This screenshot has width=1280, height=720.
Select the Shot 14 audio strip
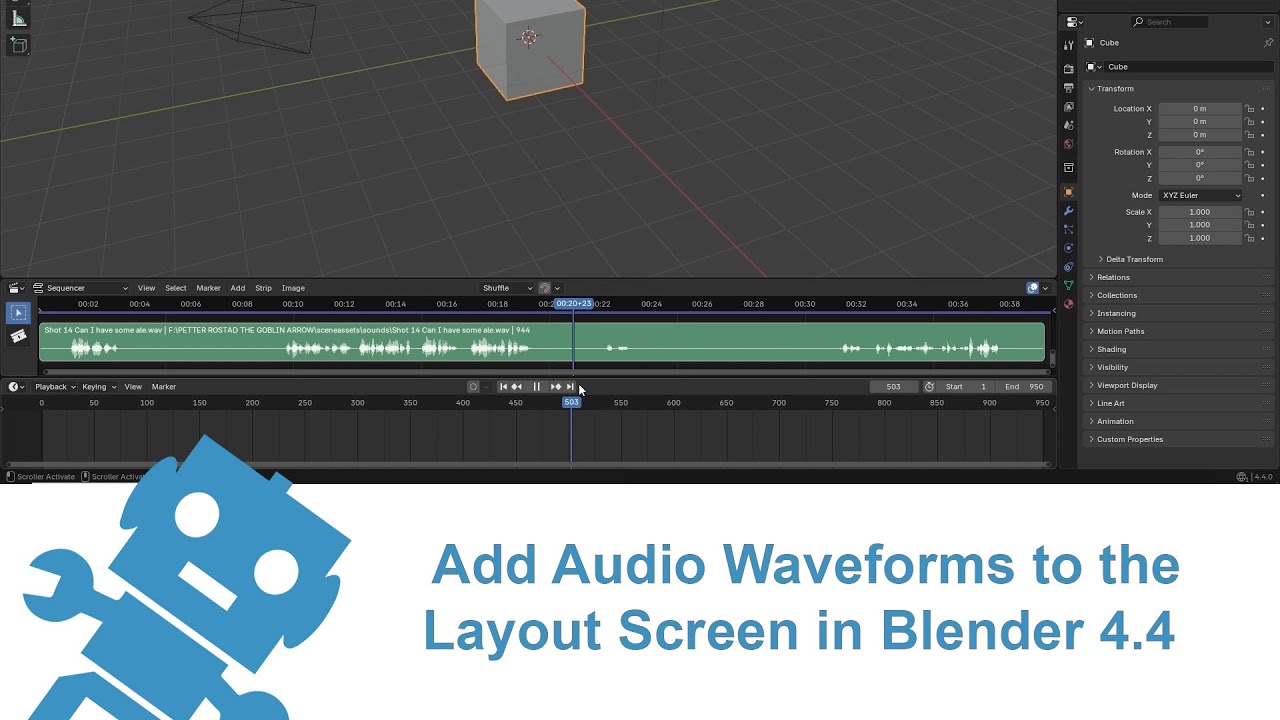(x=541, y=342)
